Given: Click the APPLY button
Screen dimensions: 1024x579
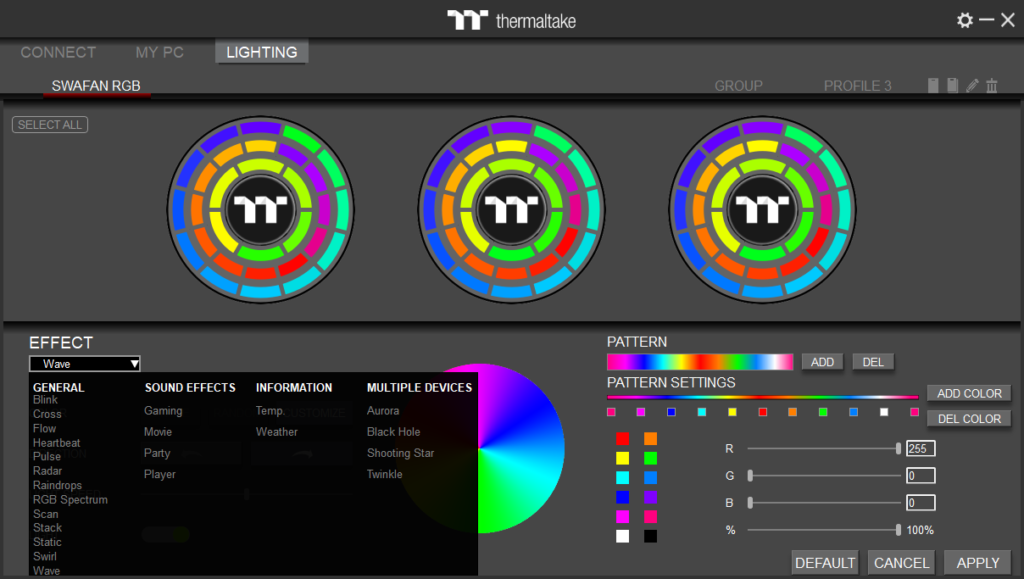Looking at the screenshot, I should [x=978, y=563].
